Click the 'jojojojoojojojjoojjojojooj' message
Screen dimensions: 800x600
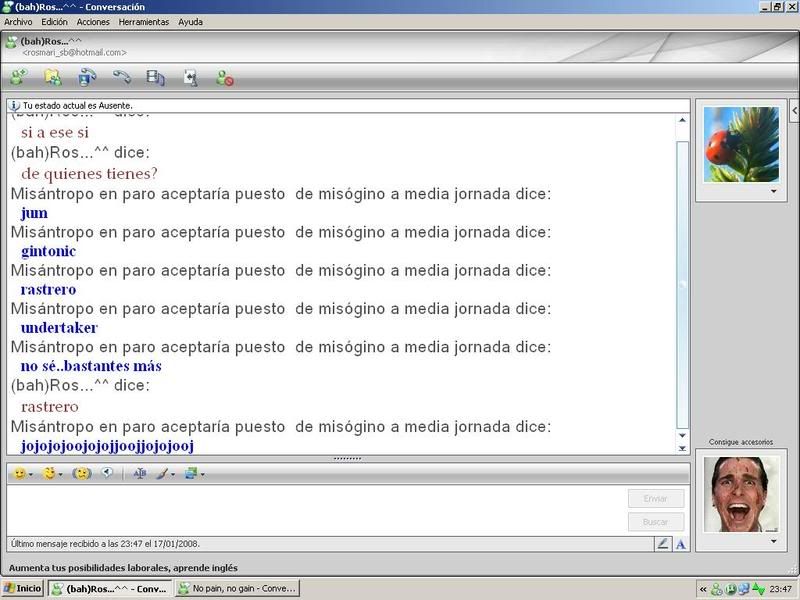(x=107, y=446)
